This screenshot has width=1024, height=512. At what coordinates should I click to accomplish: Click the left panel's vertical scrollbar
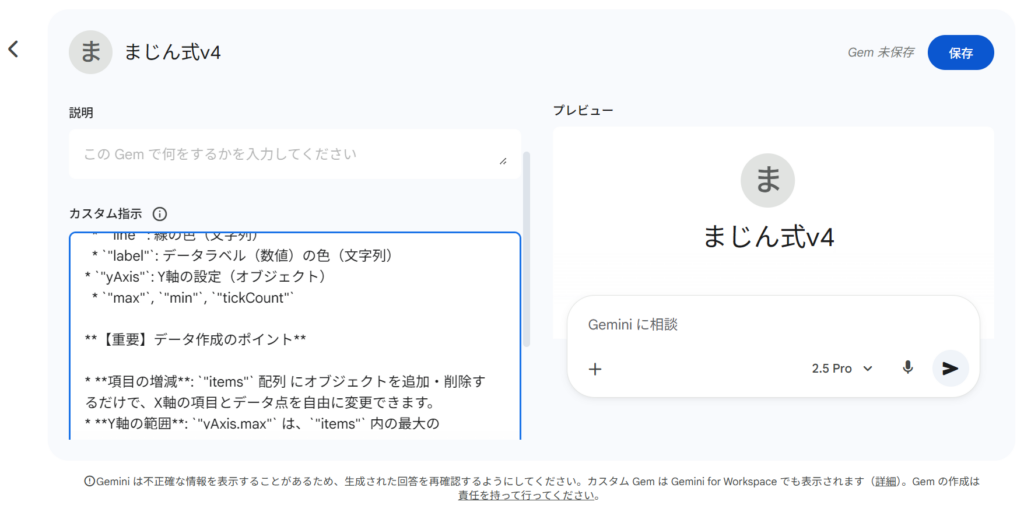pyautogui.click(x=527, y=250)
